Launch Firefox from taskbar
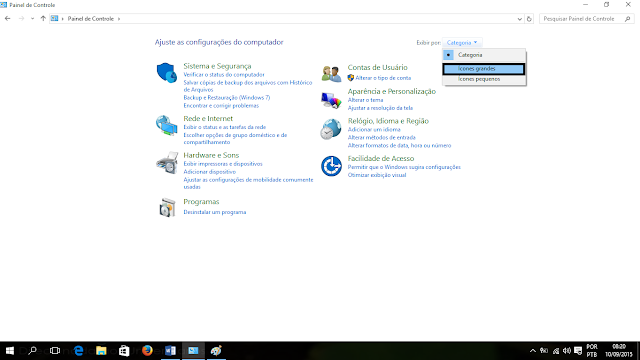Viewport: 640px width, 360px height. point(147,351)
